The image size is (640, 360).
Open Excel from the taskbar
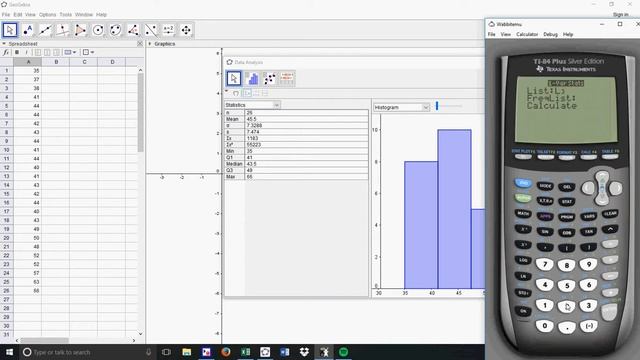coord(245,352)
